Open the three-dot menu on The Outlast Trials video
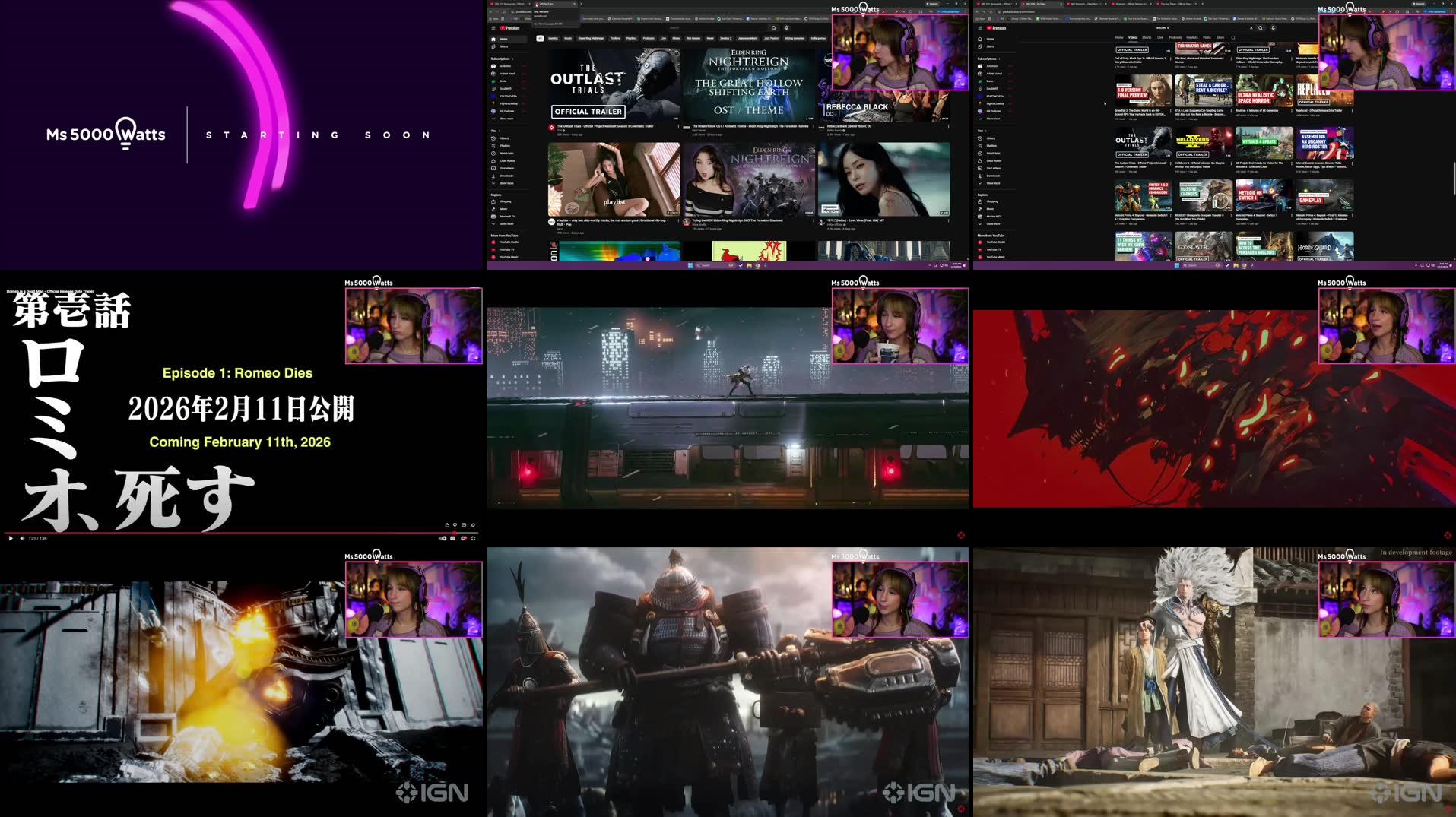Viewport: 1456px width, 817px height. 678,126
